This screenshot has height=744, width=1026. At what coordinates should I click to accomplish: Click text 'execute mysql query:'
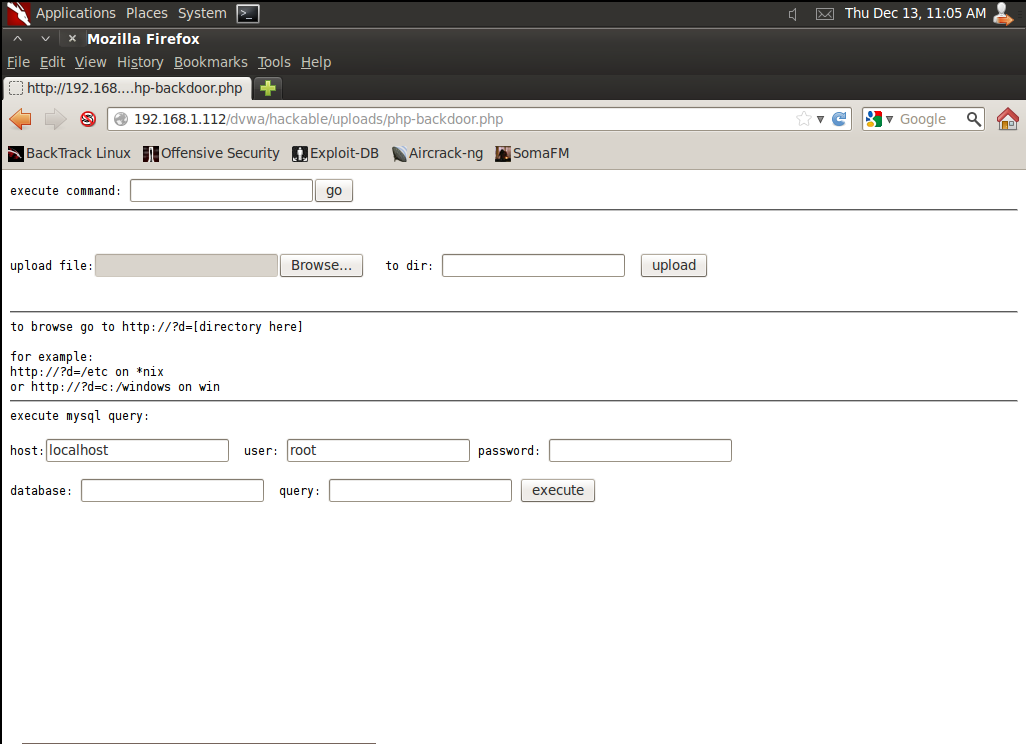[x=80, y=416]
